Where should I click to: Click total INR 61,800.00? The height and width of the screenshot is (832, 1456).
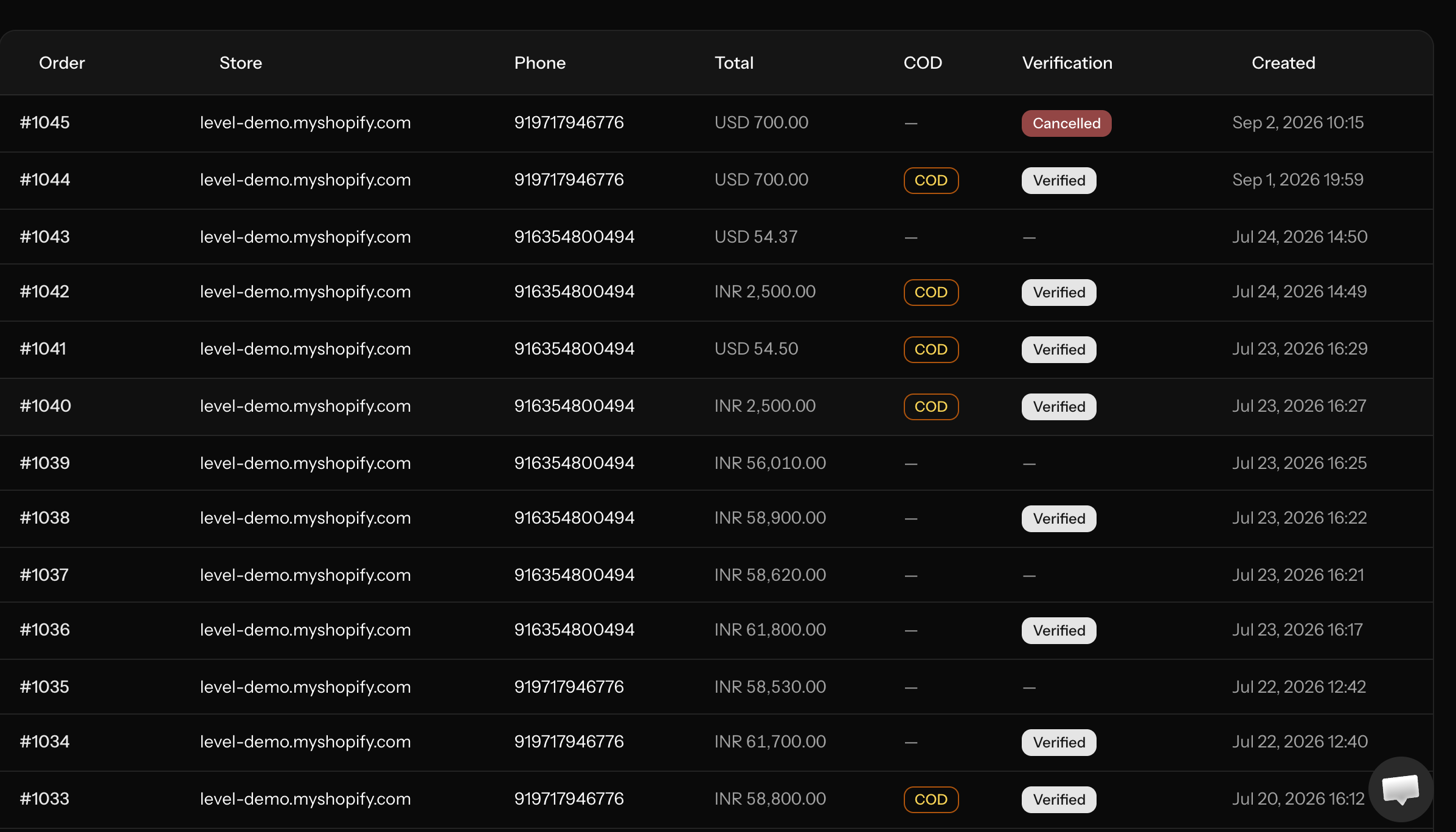pos(770,629)
